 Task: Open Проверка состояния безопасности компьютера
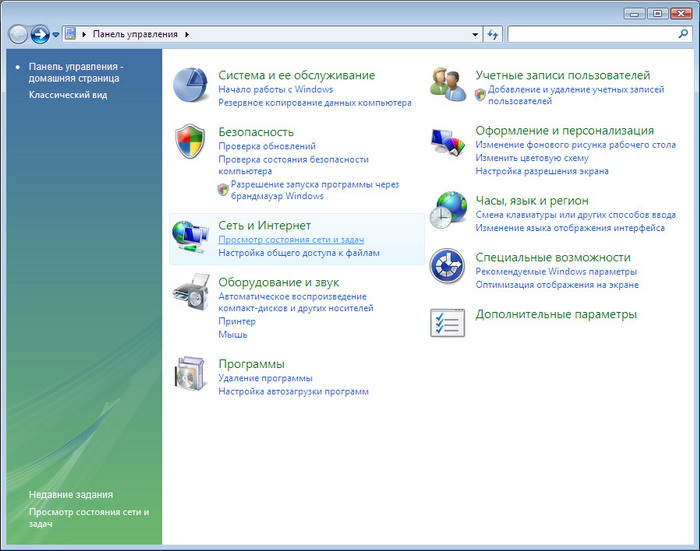[293, 165]
